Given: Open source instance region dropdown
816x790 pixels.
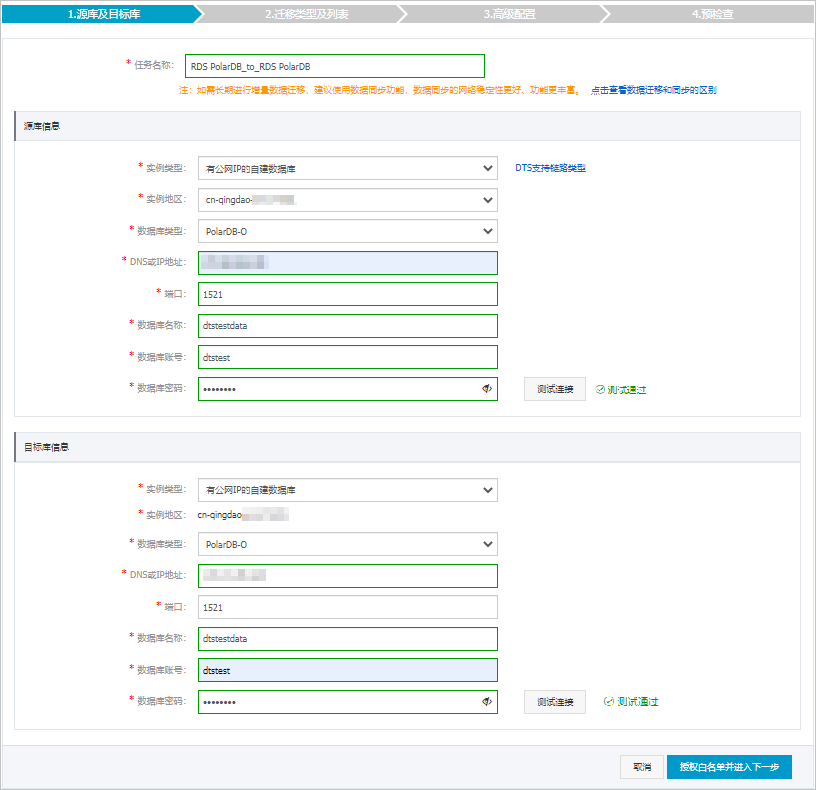Looking at the screenshot, I should click(x=348, y=200).
